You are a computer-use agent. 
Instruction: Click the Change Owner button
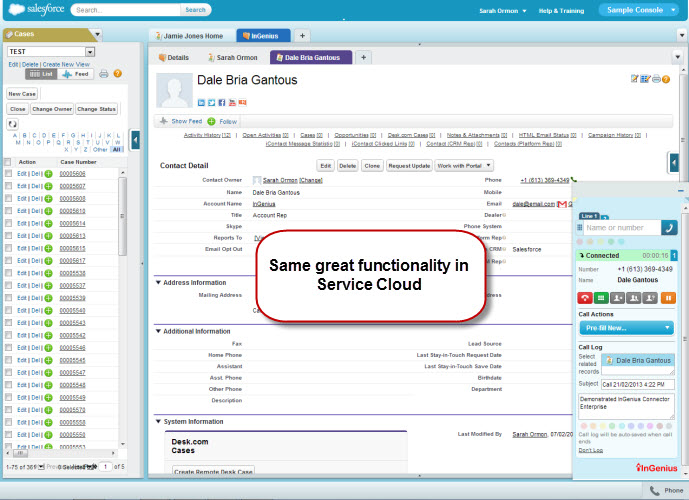point(52,109)
